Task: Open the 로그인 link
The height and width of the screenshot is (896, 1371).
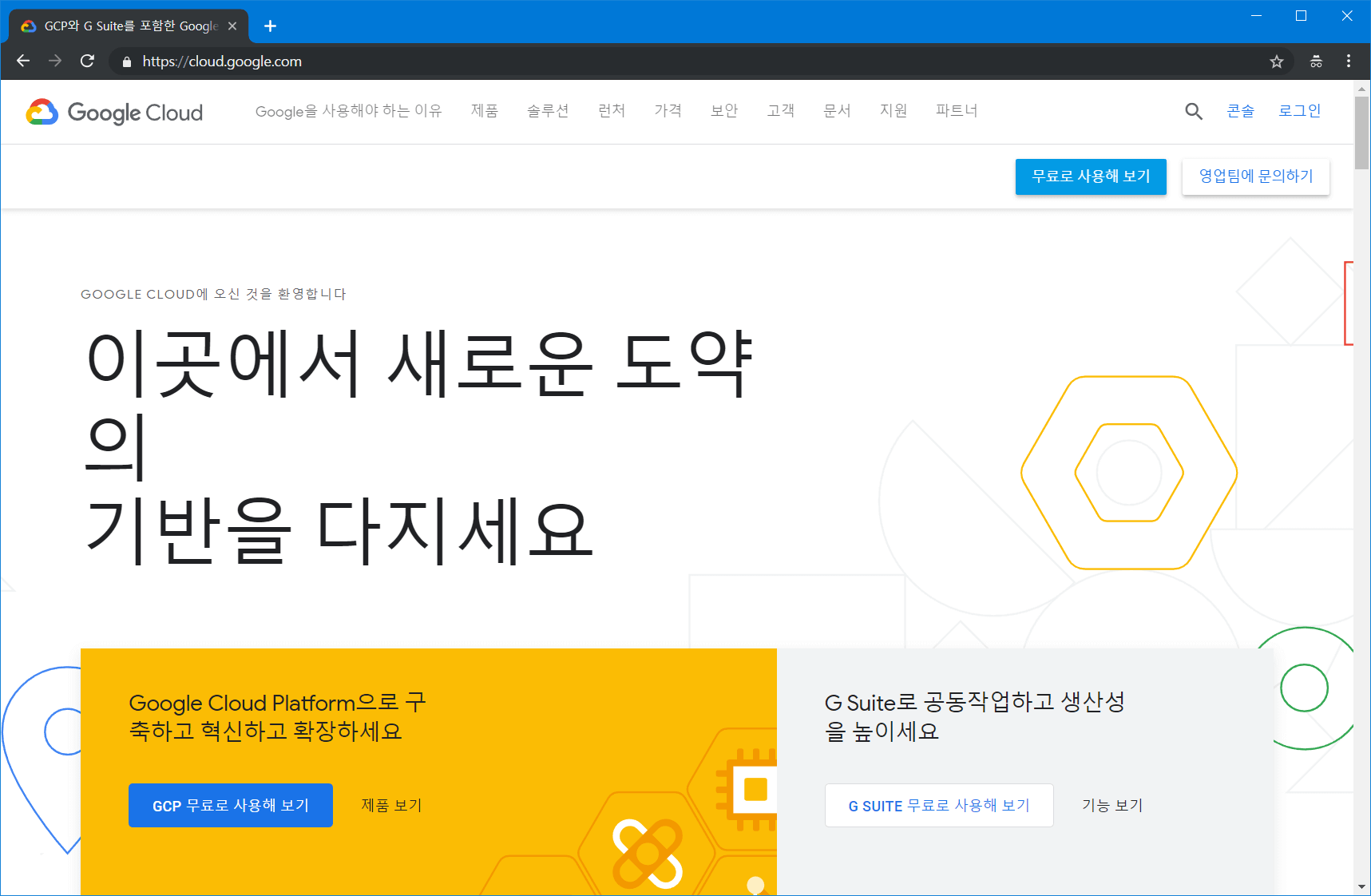Action: pyautogui.click(x=1299, y=111)
